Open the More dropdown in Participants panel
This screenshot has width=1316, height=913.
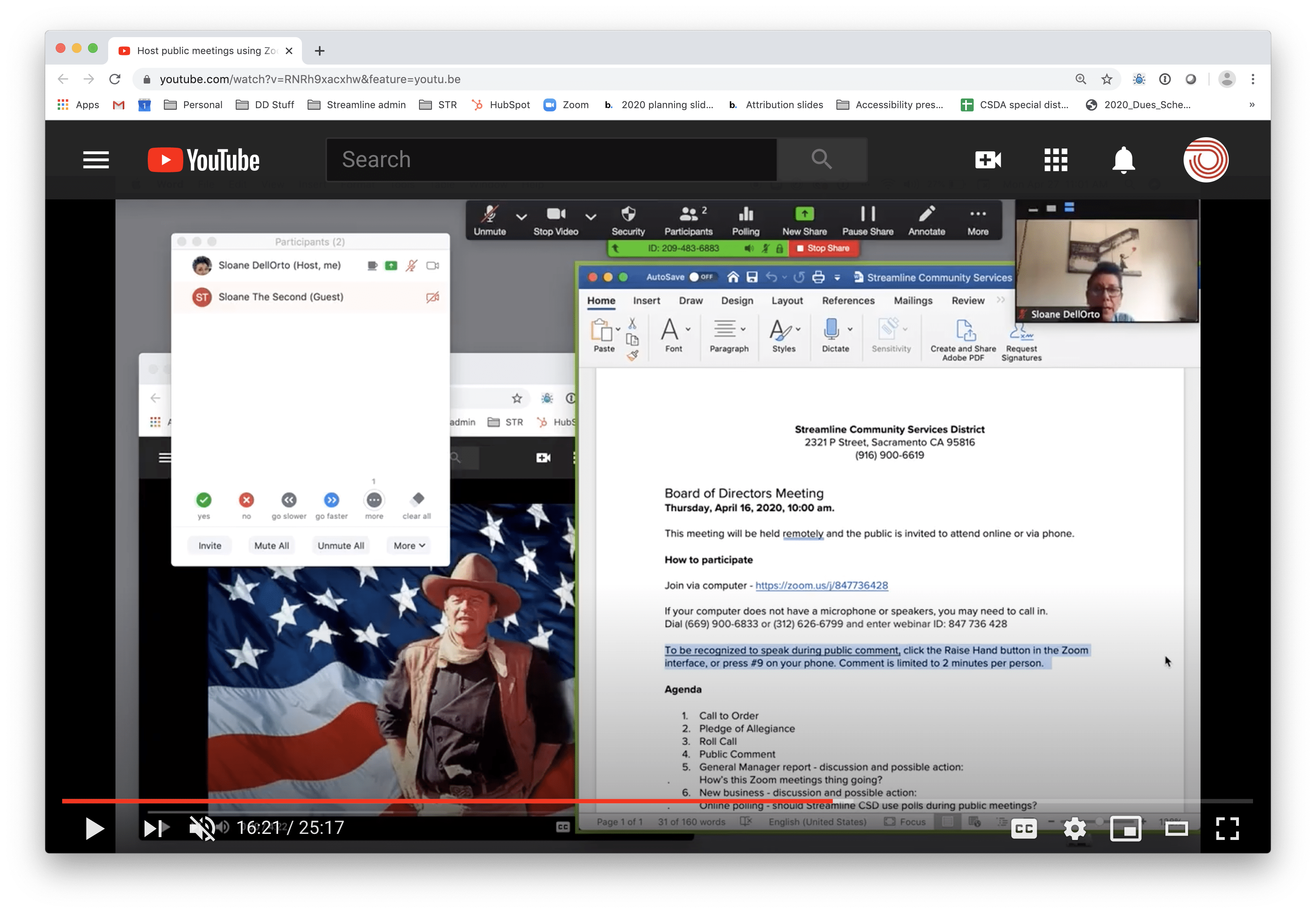point(409,546)
